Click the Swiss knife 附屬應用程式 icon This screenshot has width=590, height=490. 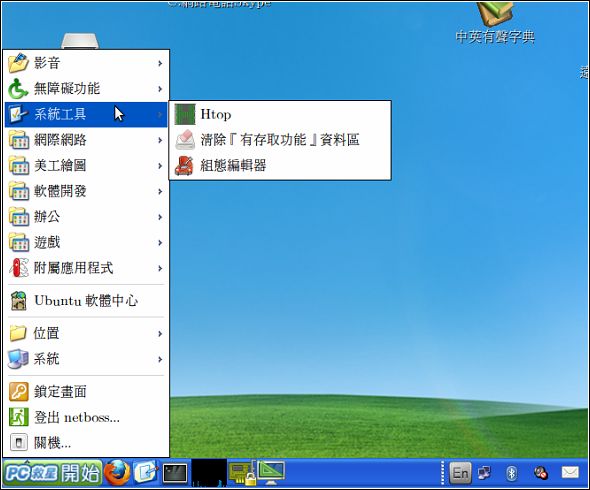pyautogui.click(x=18, y=268)
